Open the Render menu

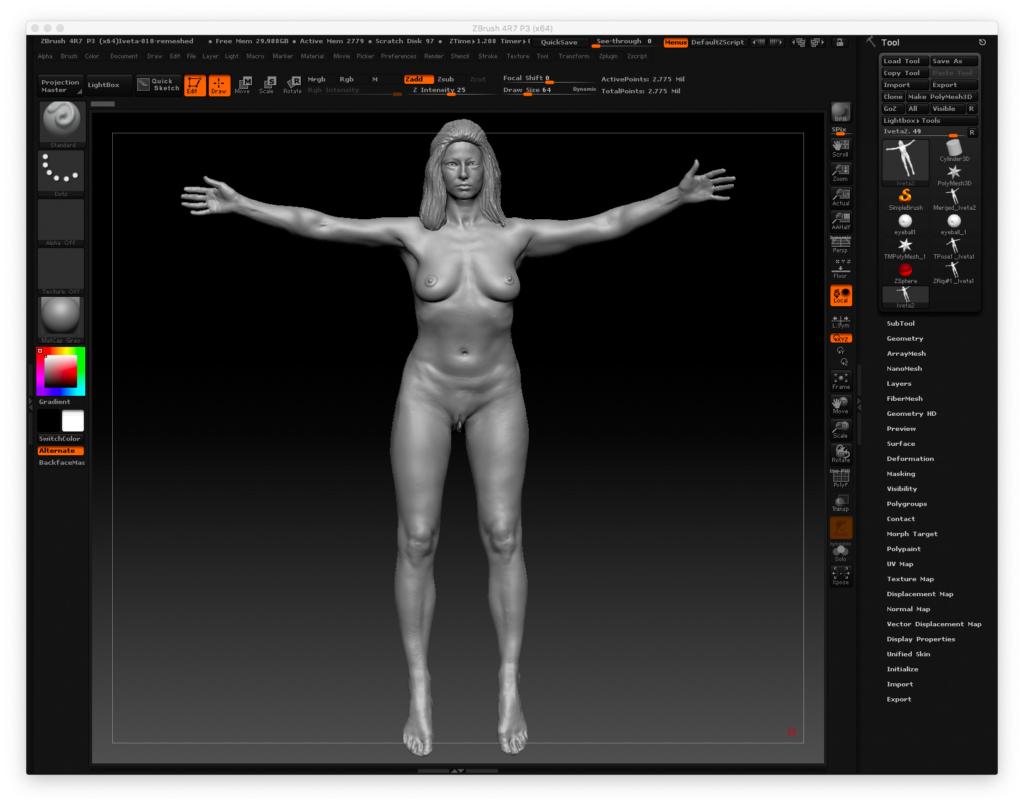(x=433, y=56)
